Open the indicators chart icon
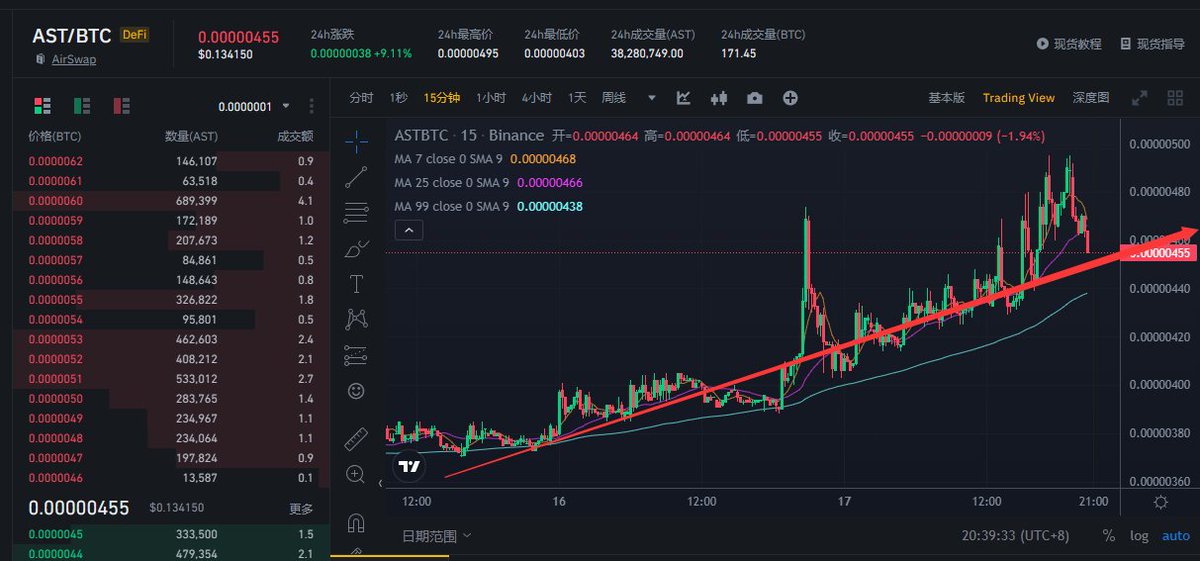This screenshot has height=561, width=1200. [684, 98]
